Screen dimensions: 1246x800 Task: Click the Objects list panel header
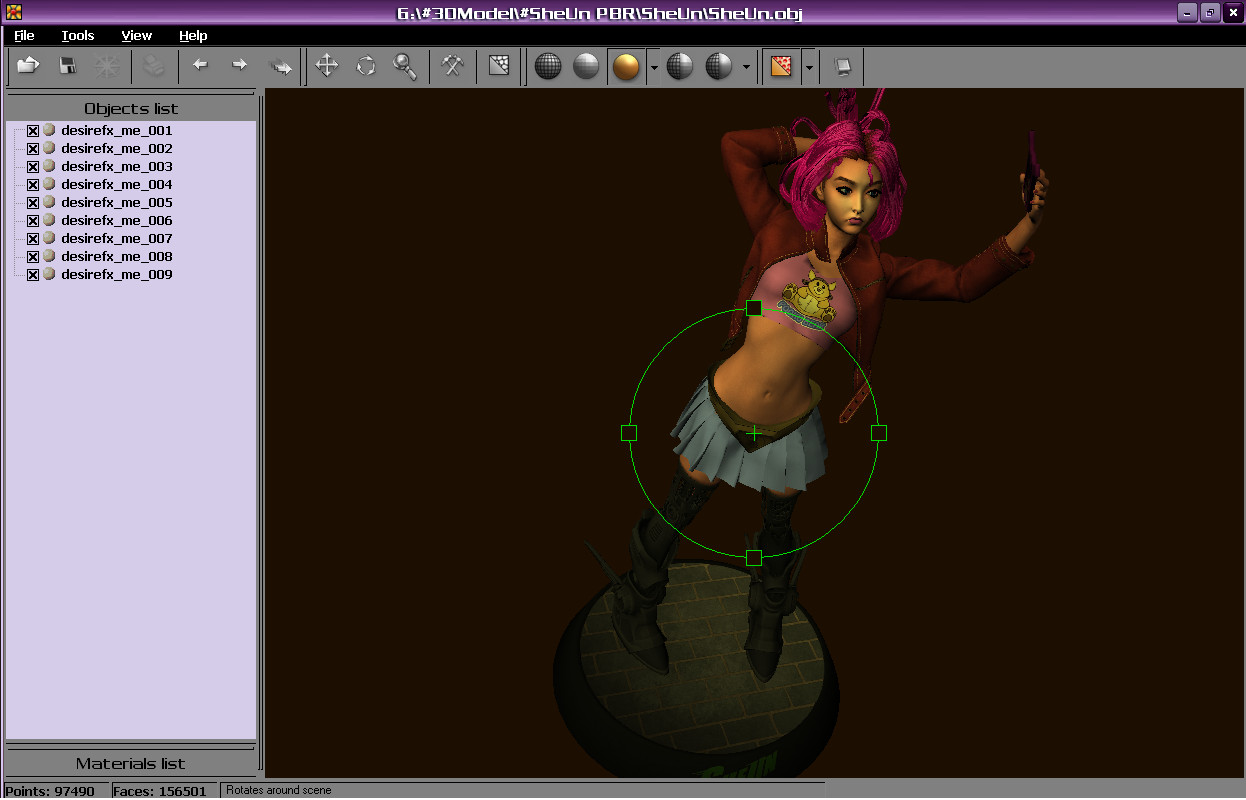[131, 108]
